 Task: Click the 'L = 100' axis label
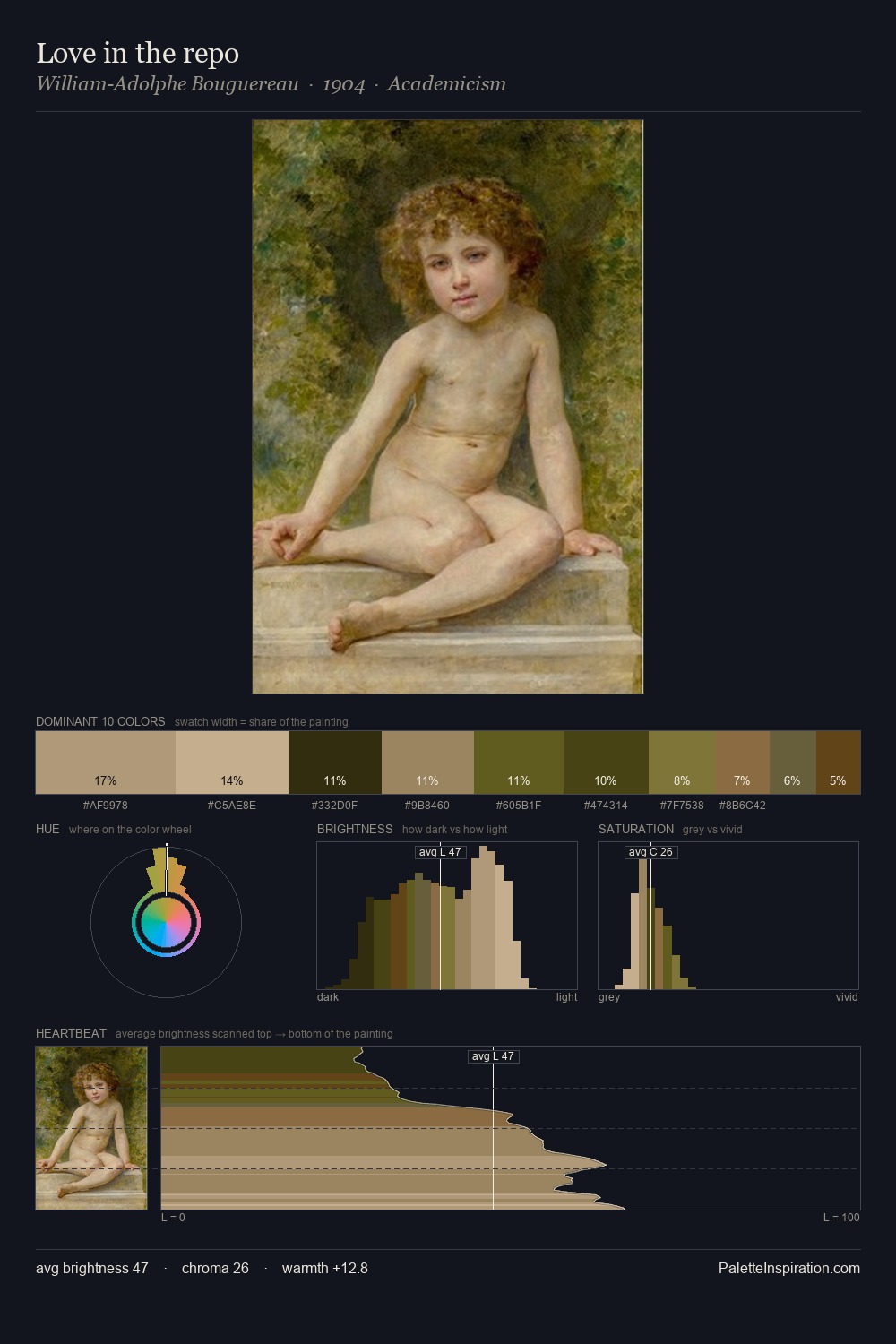pyautogui.click(x=841, y=1218)
